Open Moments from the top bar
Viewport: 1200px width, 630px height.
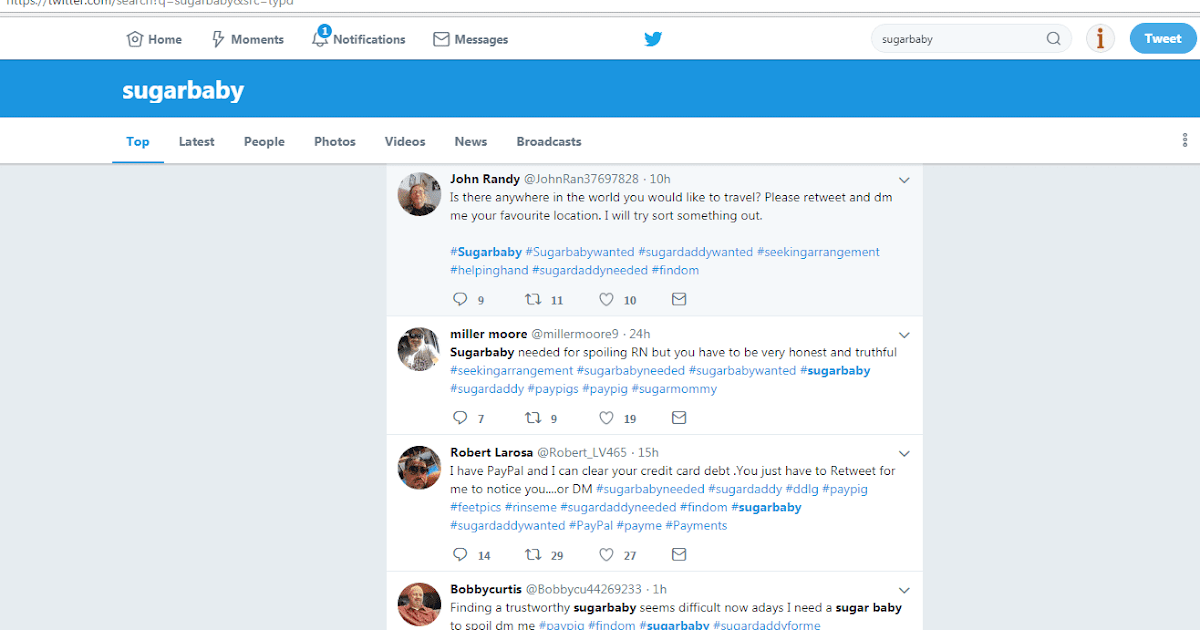coord(247,39)
